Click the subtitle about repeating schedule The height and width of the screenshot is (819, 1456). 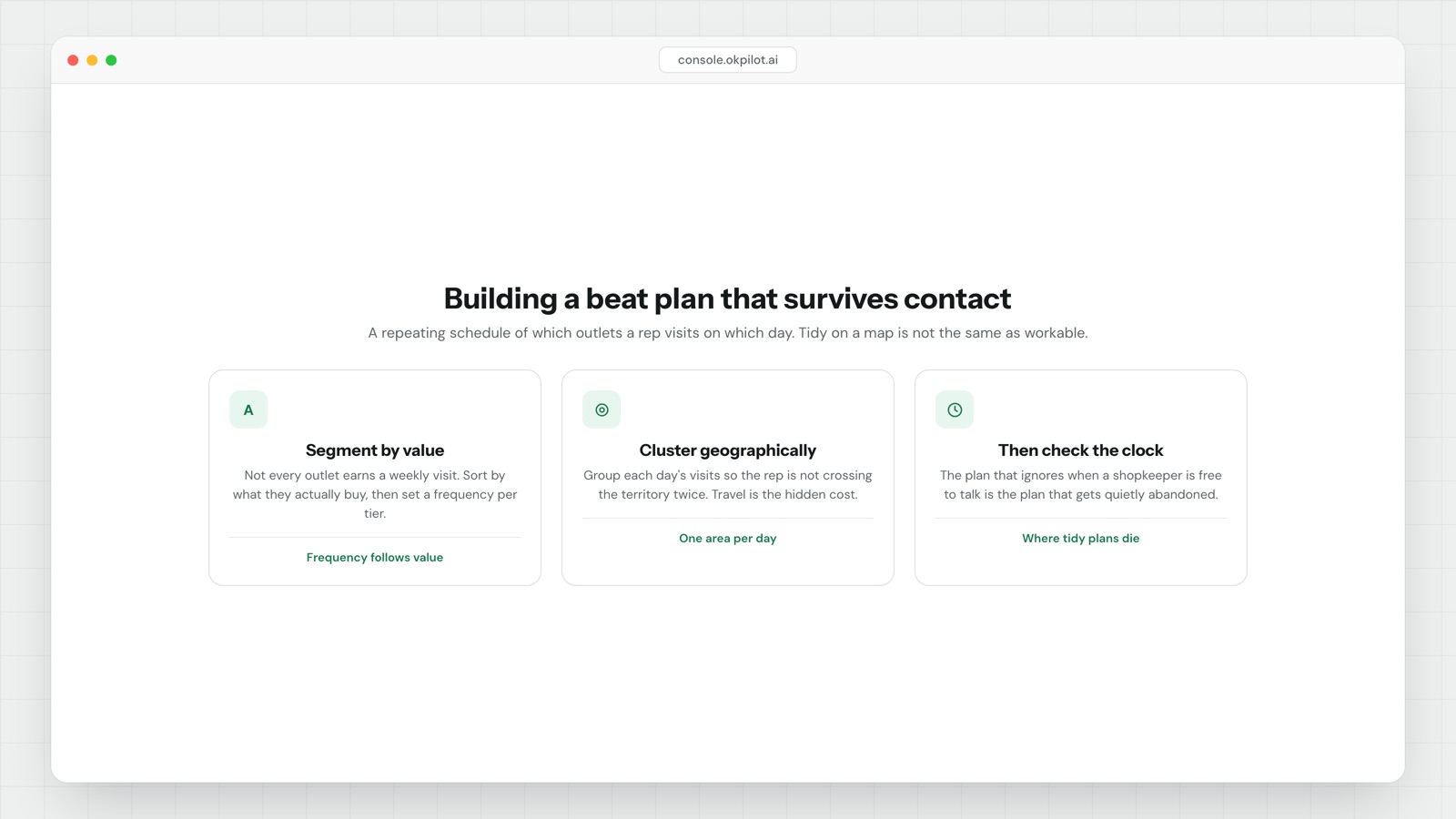pyautogui.click(x=728, y=333)
